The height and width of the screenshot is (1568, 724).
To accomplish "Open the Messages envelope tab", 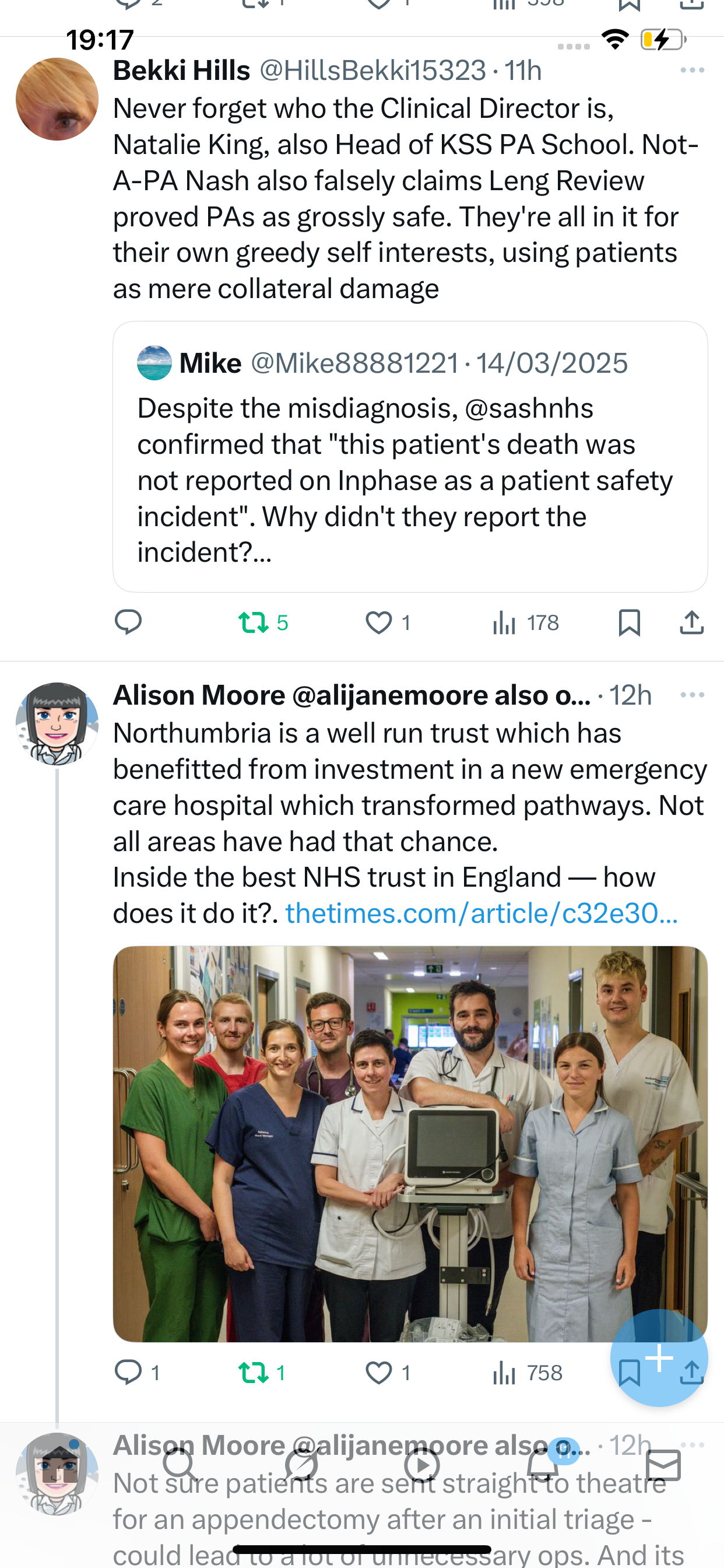I will pyautogui.click(x=663, y=1465).
